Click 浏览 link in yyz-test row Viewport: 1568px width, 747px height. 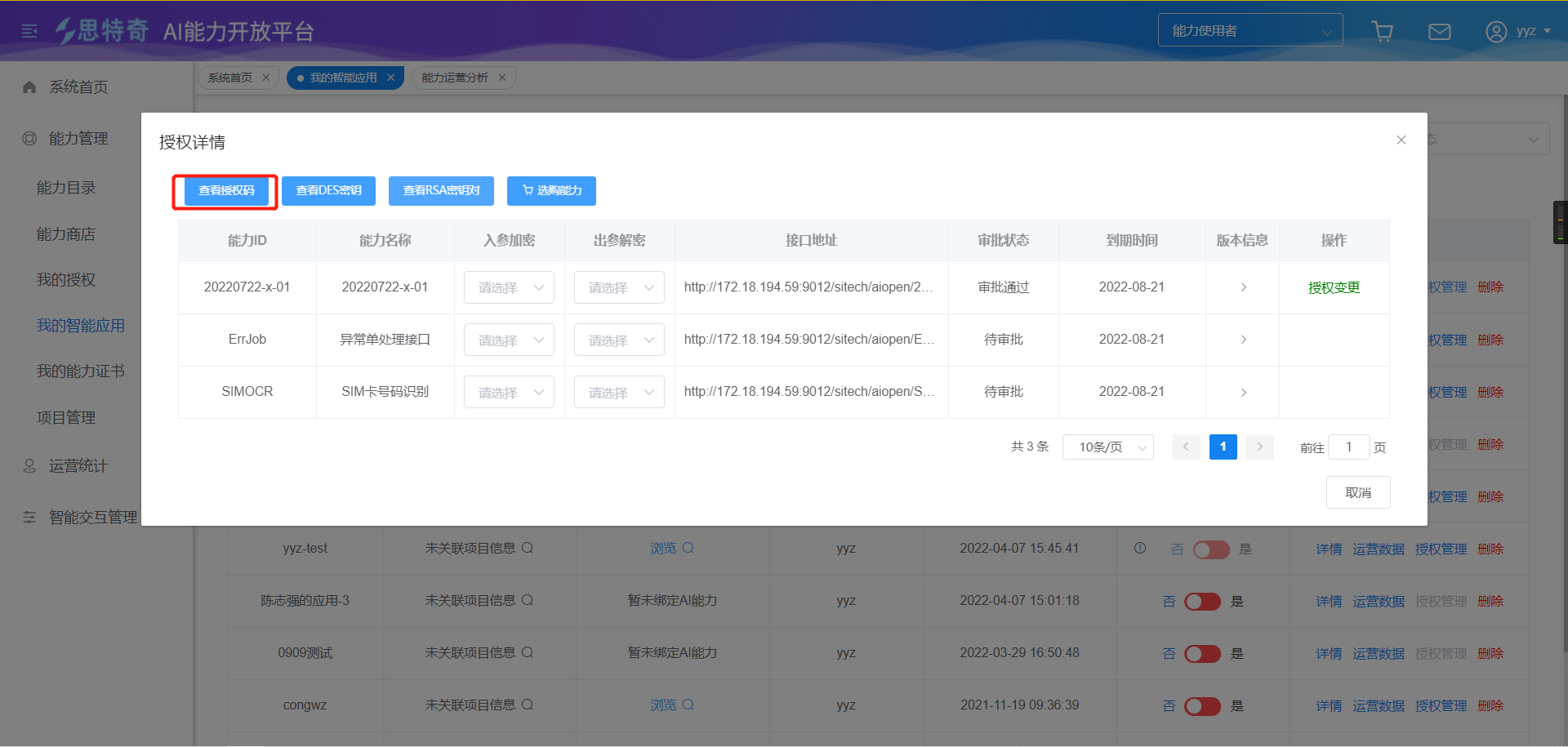(663, 548)
